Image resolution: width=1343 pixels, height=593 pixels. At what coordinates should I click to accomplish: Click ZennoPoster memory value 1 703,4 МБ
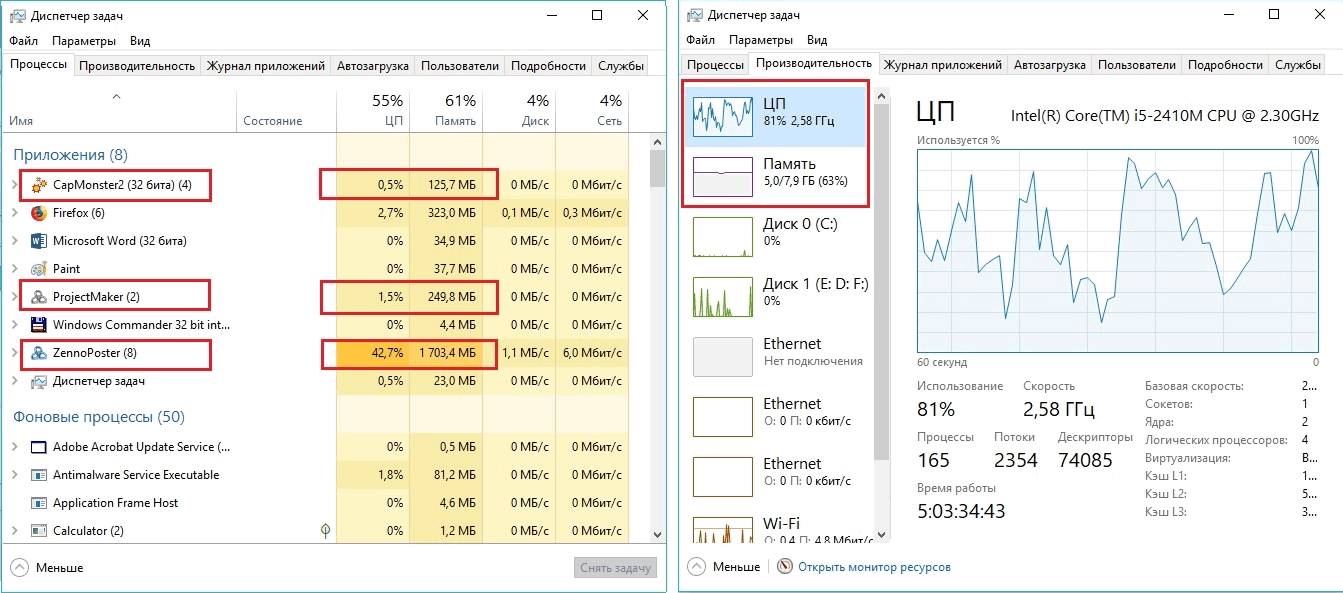tap(446, 353)
